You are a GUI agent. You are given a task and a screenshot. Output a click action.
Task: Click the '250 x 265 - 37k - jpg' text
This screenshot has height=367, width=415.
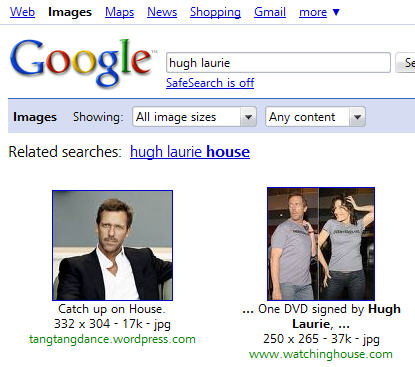coord(321,339)
